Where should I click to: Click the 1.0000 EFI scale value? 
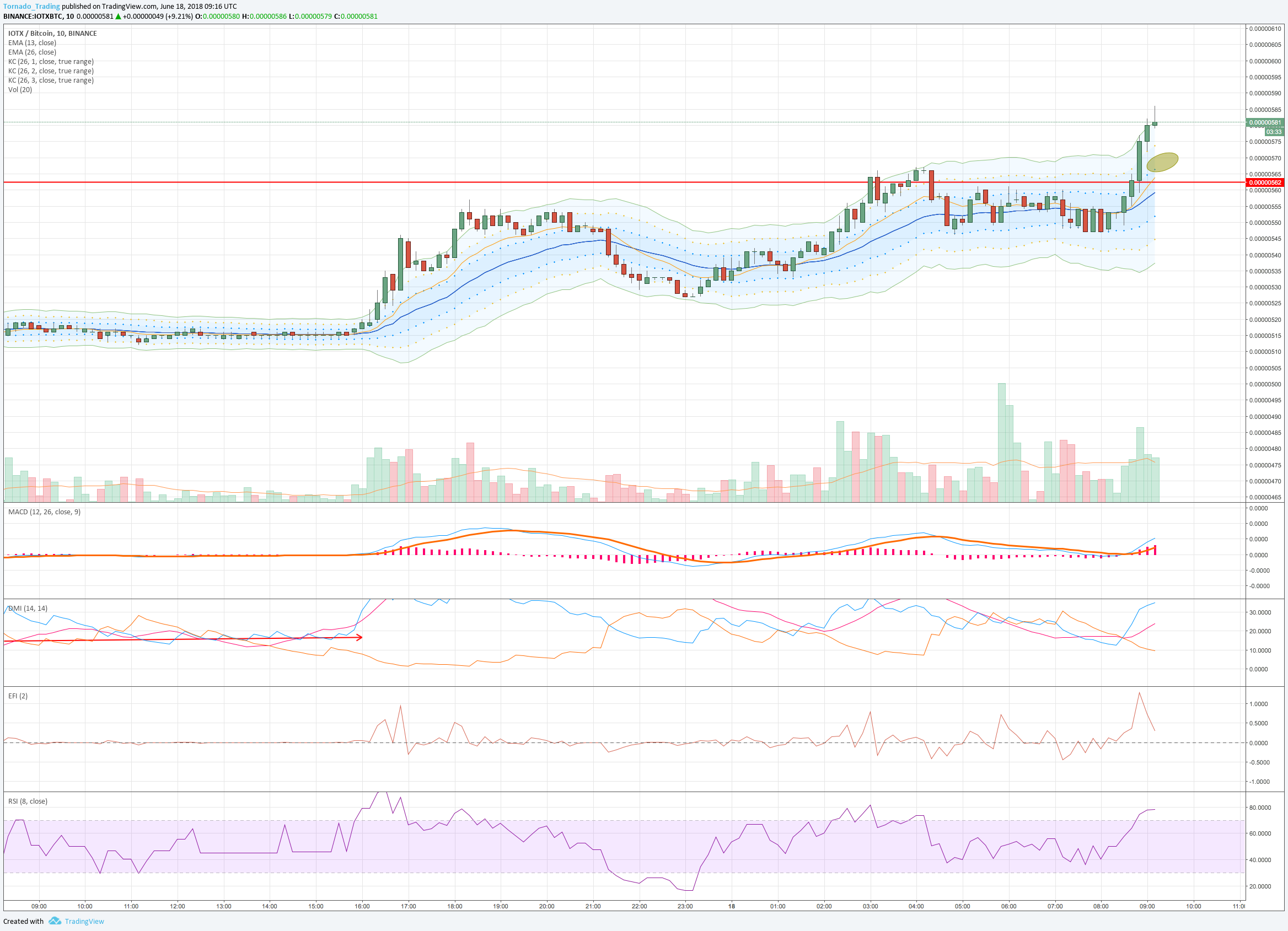[1258, 703]
